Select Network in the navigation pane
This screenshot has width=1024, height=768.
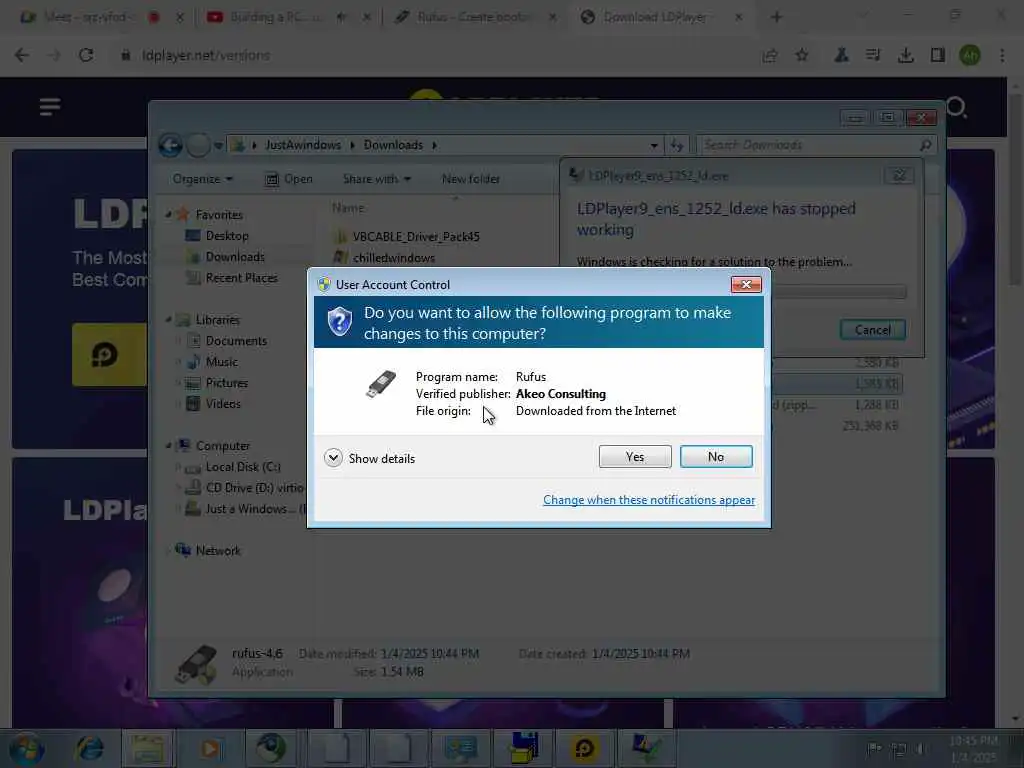218,551
